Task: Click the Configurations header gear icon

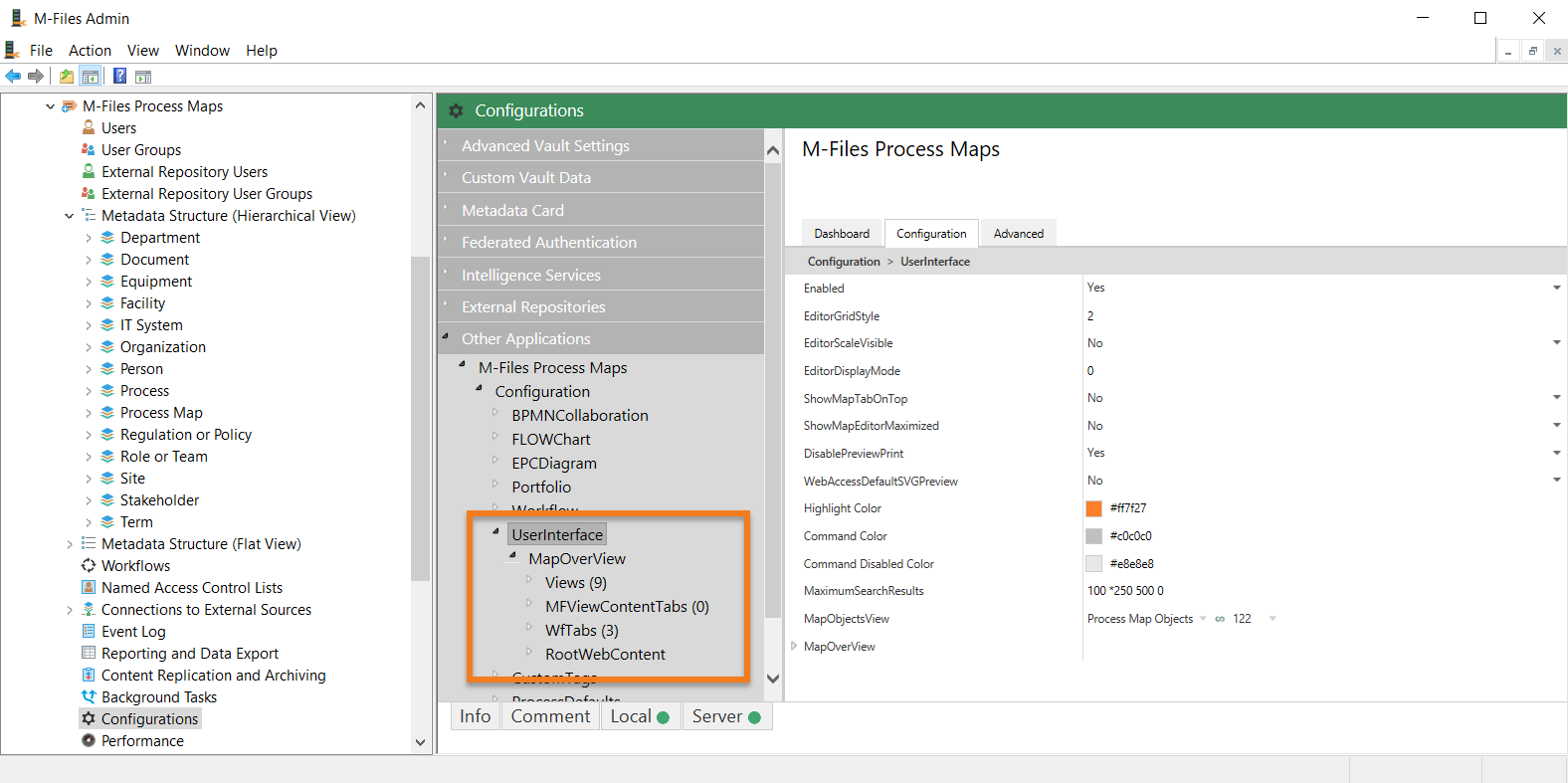Action: pyautogui.click(x=457, y=110)
